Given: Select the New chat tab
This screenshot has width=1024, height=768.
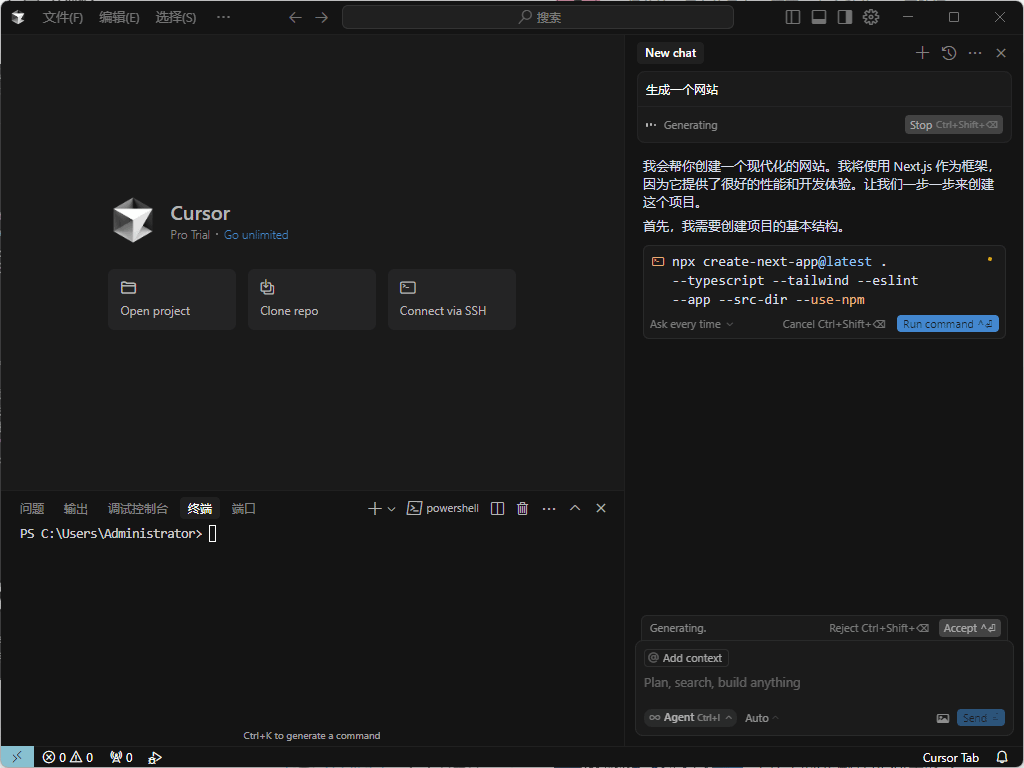Looking at the screenshot, I should click(x=670, y=53).
